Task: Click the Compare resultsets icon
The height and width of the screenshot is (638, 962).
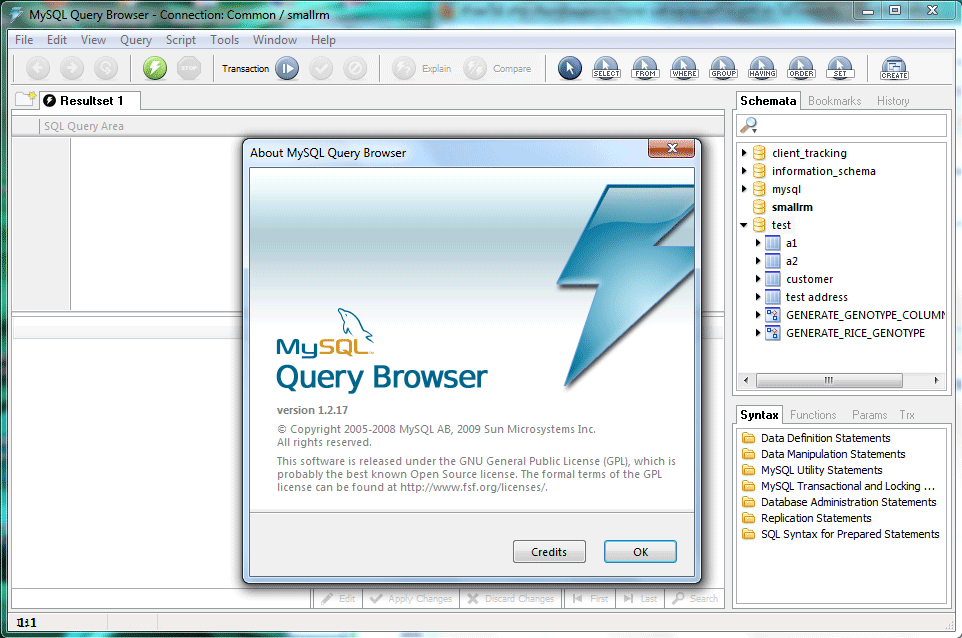Action: [475, 68]
